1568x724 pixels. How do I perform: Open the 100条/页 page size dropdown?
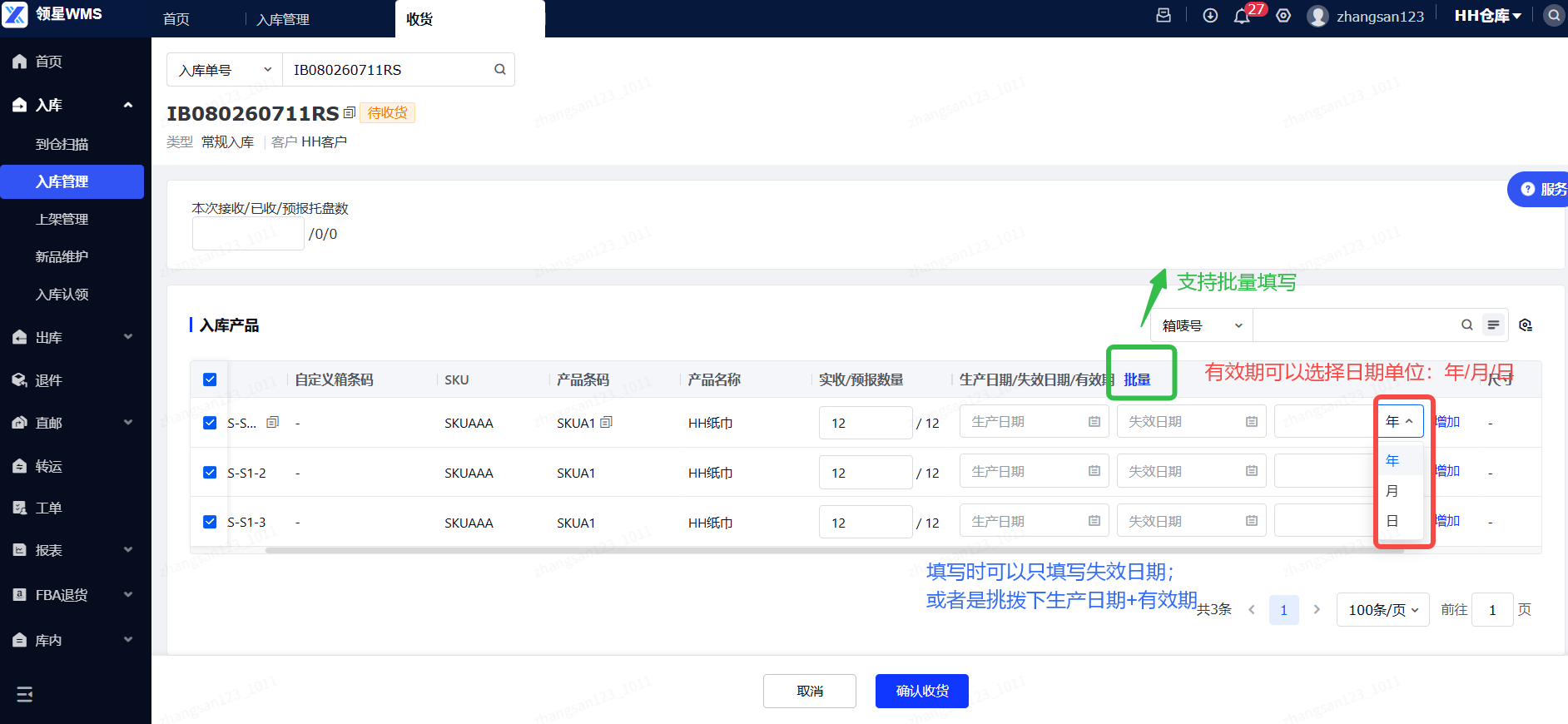point(1382,610)
